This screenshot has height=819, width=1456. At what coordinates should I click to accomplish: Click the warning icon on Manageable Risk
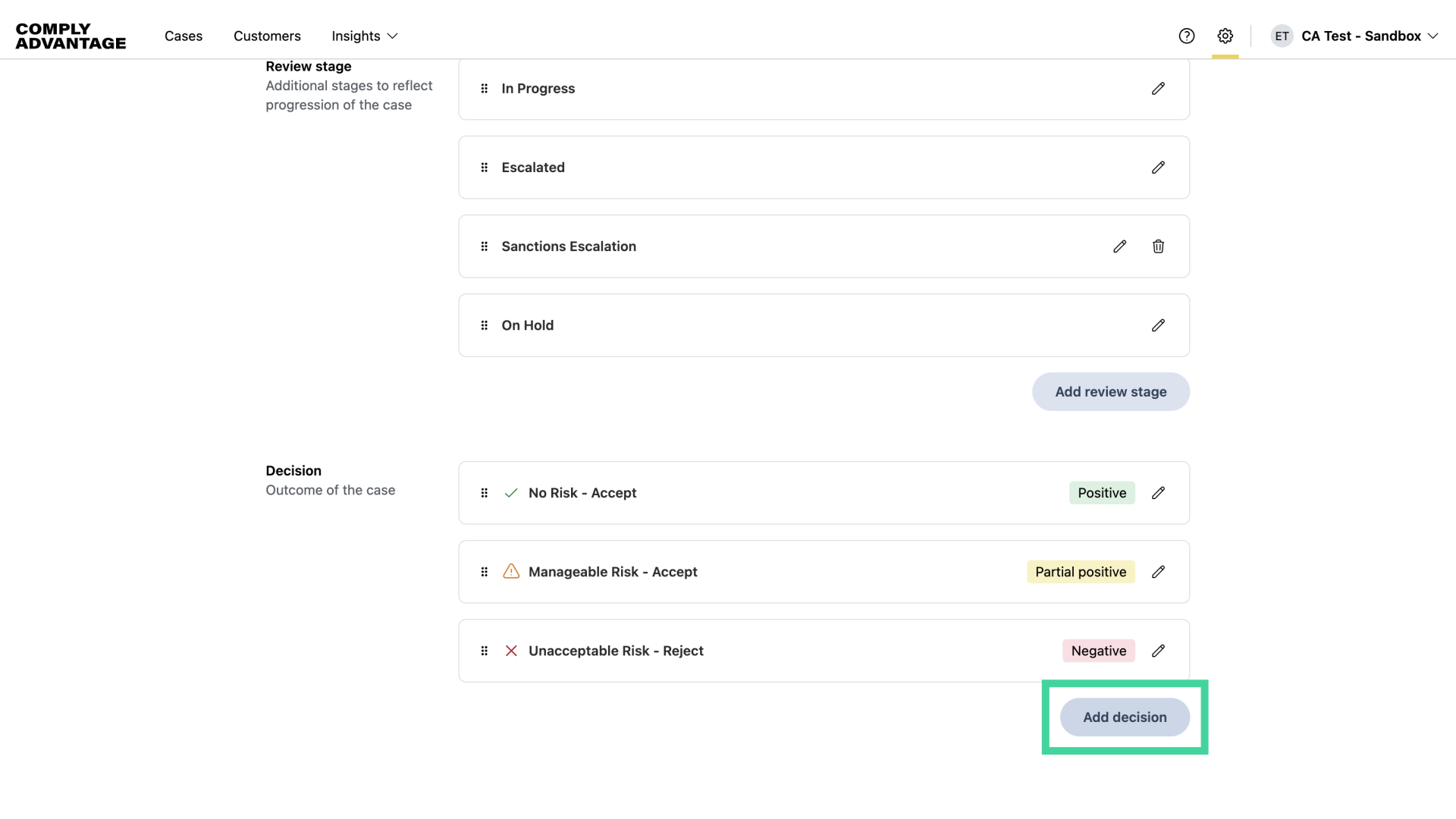(x=511, y=572)
